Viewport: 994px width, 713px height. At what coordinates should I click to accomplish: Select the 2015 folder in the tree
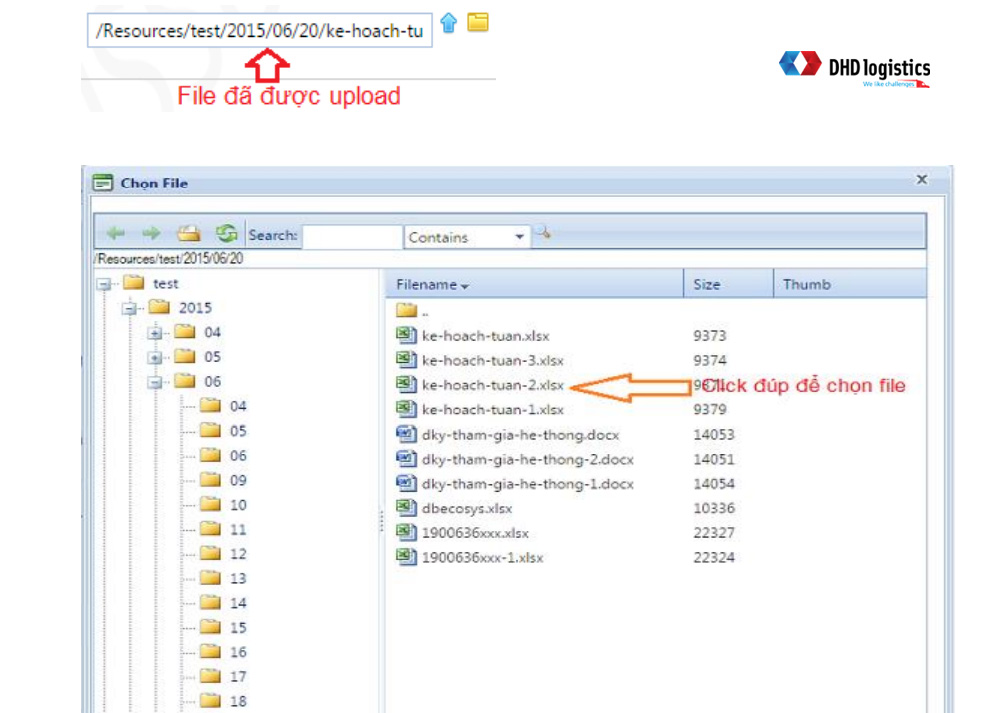pyautogui.click(x=197, y=308)
